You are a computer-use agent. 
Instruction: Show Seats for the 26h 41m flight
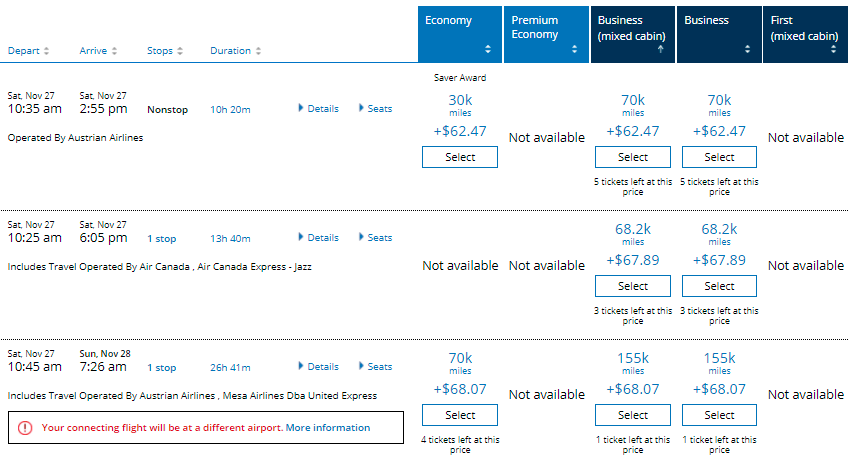(x=375, y=367)
